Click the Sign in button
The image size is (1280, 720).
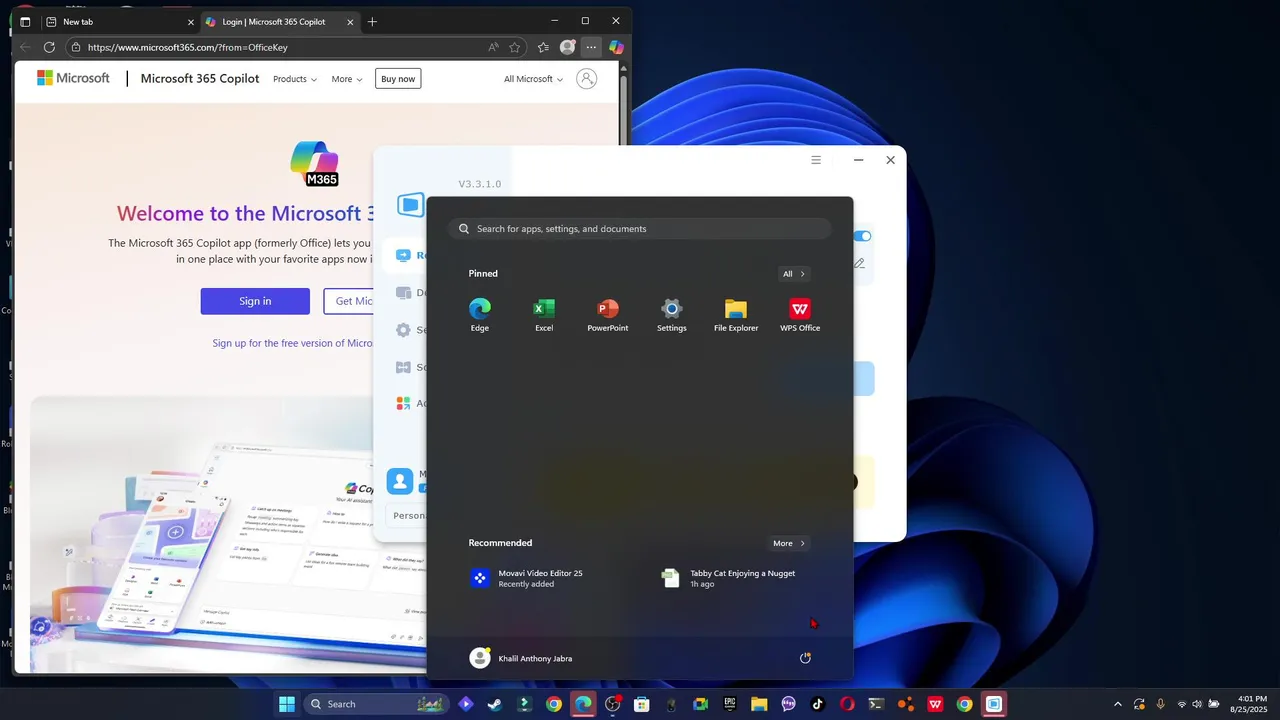255,301
